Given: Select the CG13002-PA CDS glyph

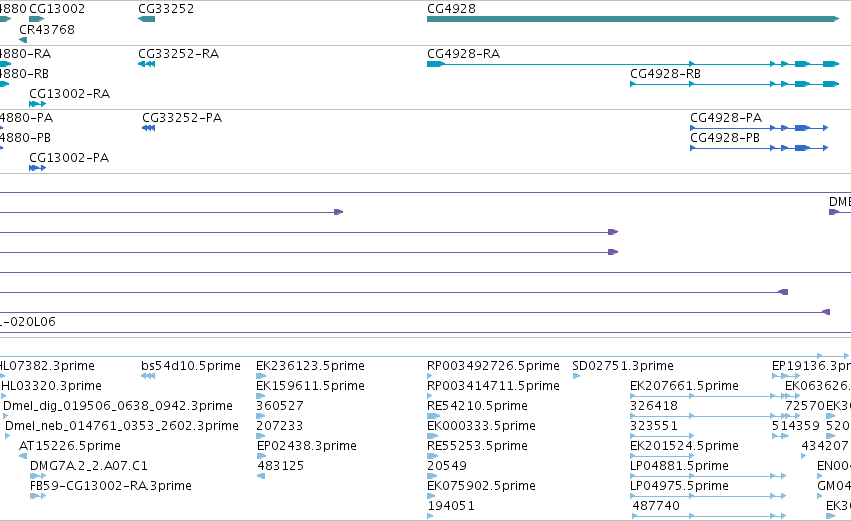Looking at the screenshot, I should click(x=37, y=168).
